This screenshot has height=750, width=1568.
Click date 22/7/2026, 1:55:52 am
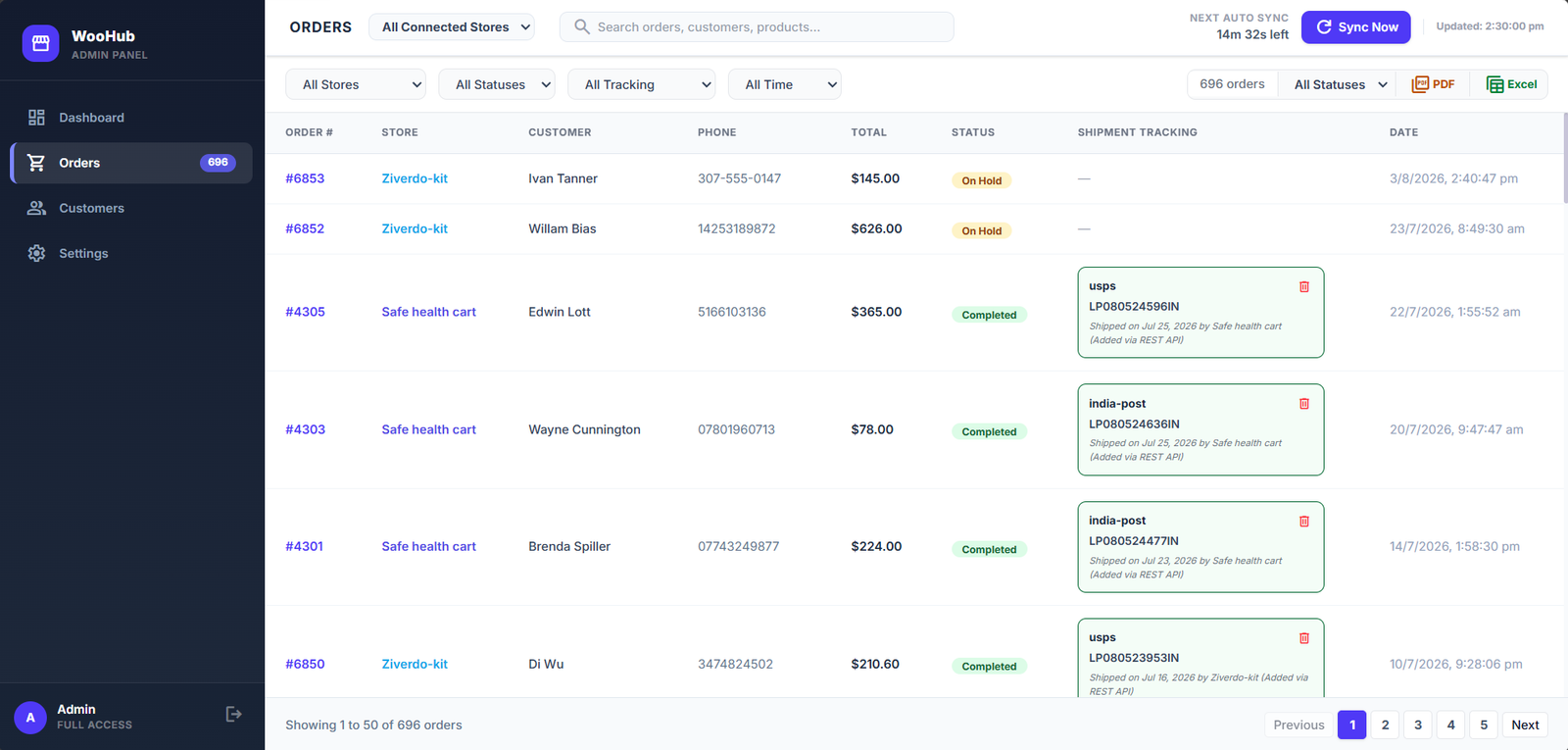click(x=1454, y=312)
